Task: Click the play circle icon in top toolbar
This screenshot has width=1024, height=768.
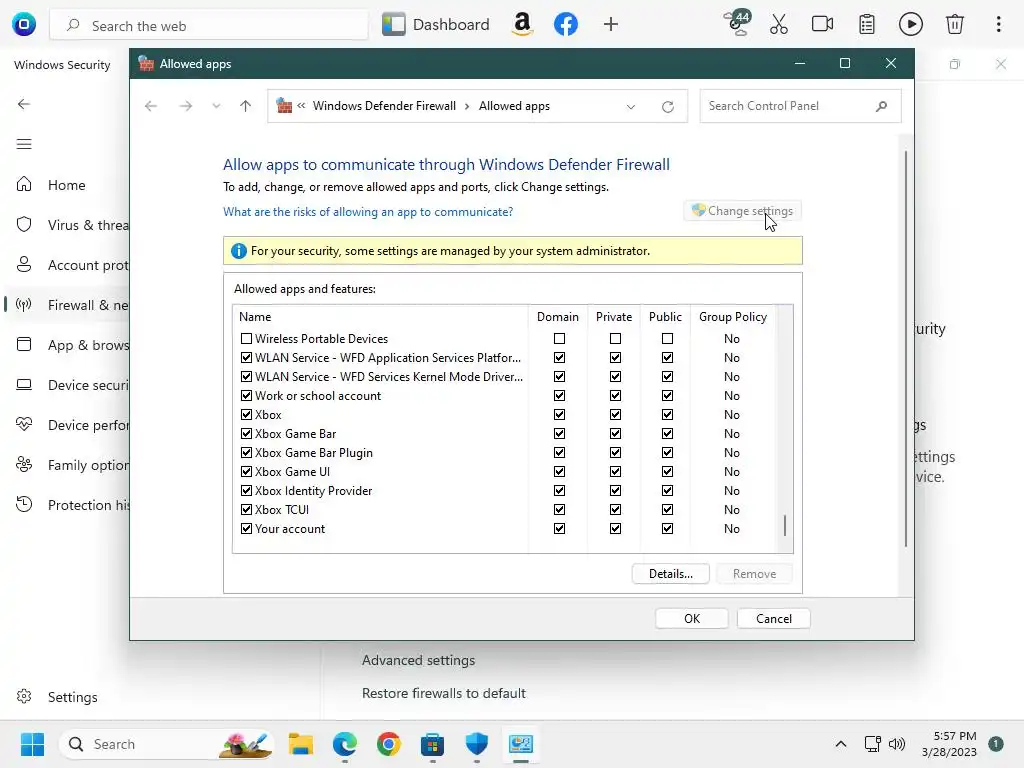Action: point(910,25)
